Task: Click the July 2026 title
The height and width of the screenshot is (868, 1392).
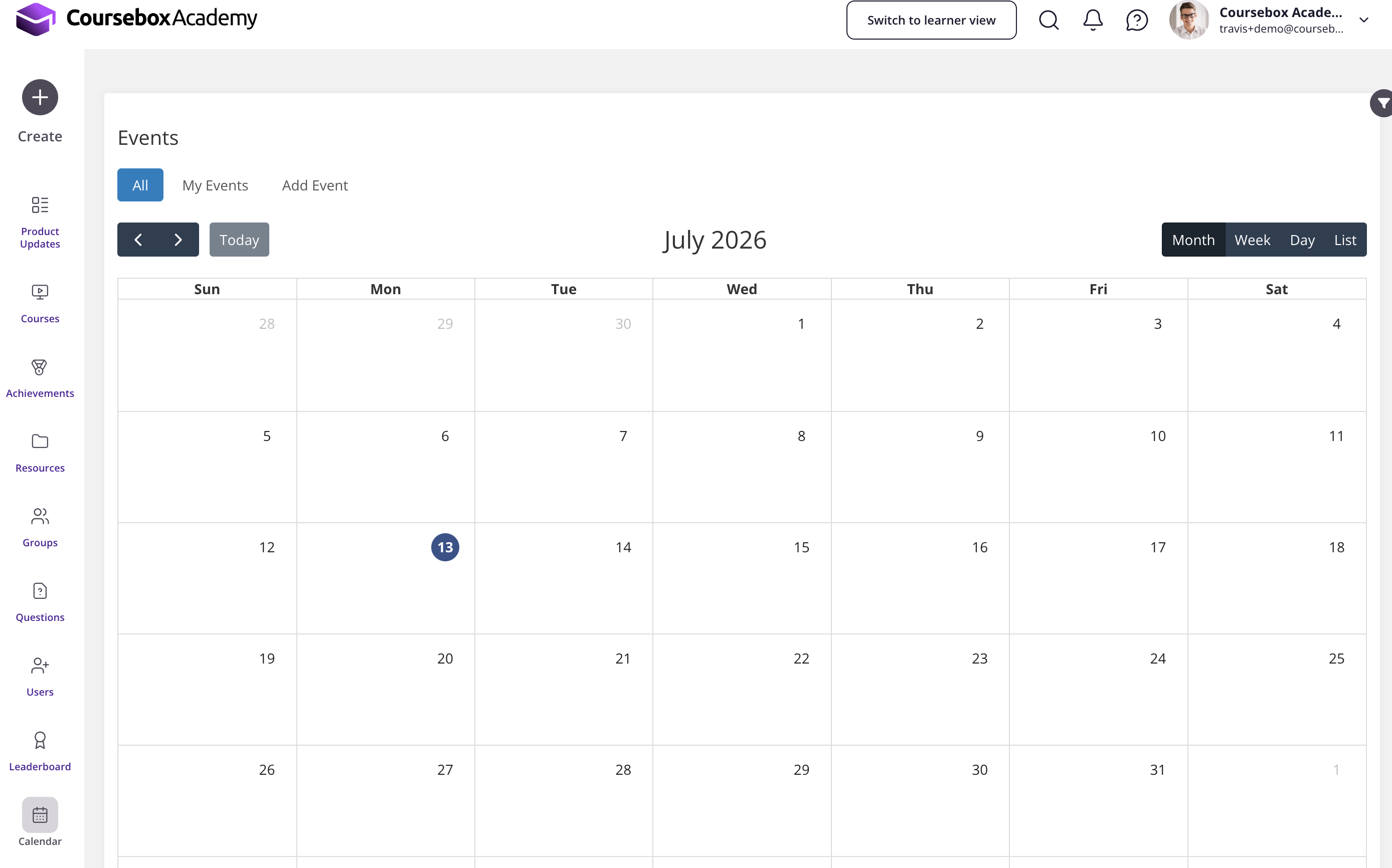Action: (x=715, y=240)
